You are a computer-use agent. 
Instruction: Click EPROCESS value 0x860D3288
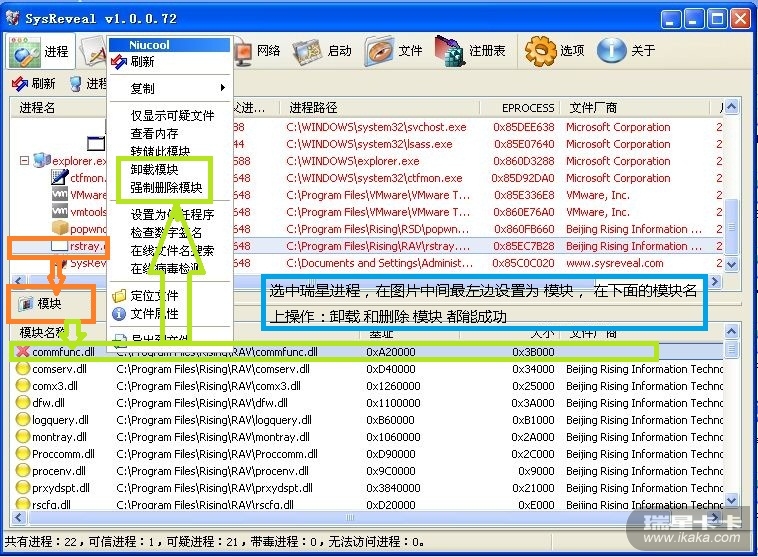coord(524,161)
